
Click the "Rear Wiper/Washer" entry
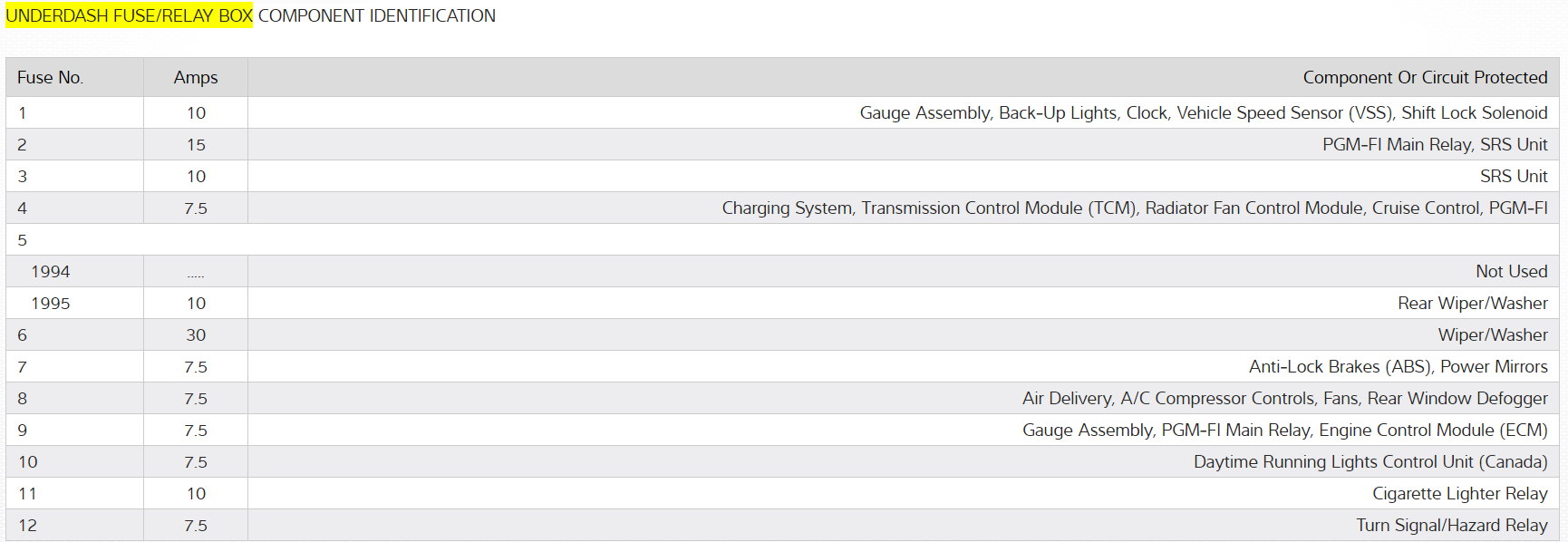pos(1472,304)
